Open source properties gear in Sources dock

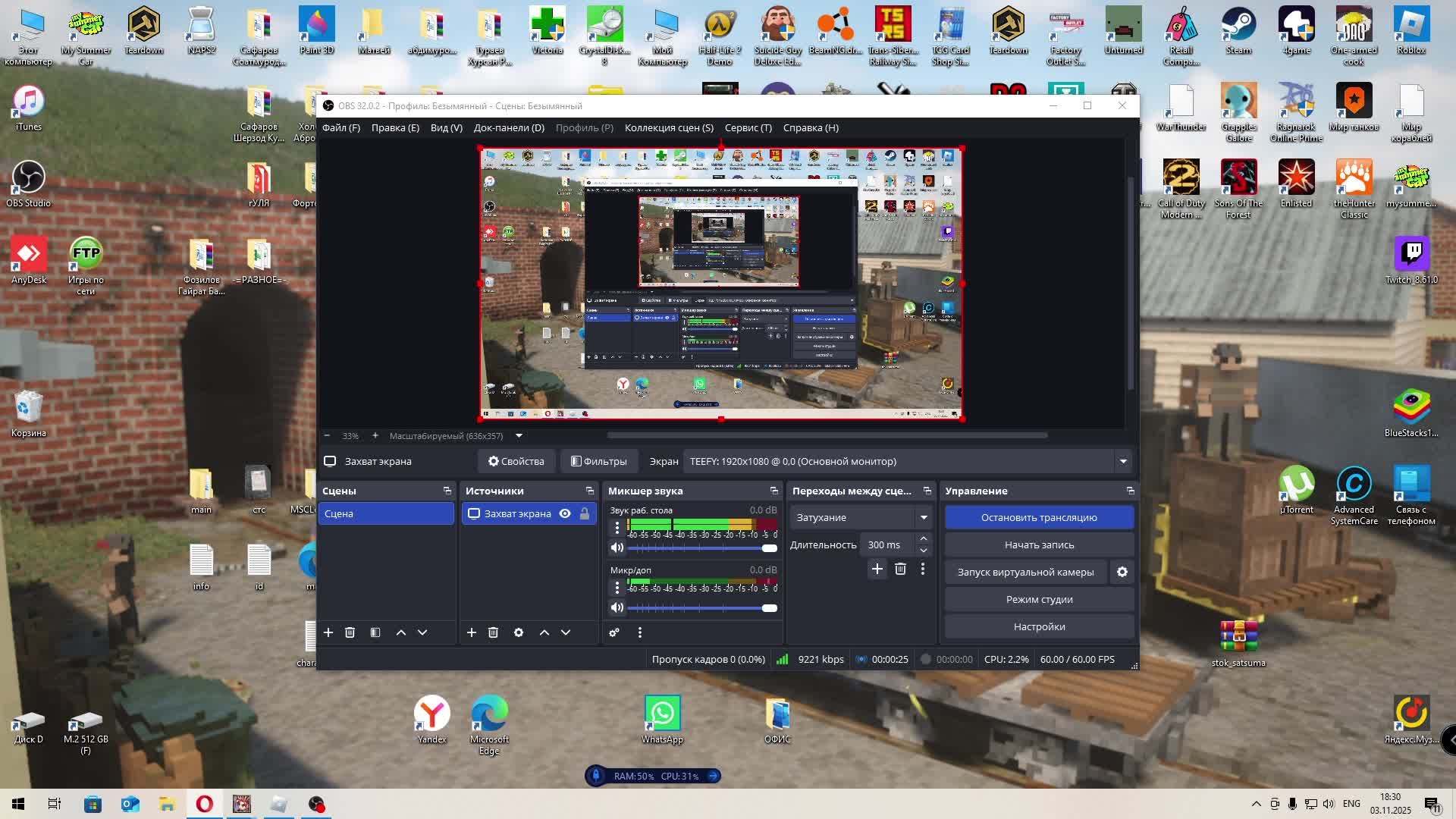[x=519, y=632]
